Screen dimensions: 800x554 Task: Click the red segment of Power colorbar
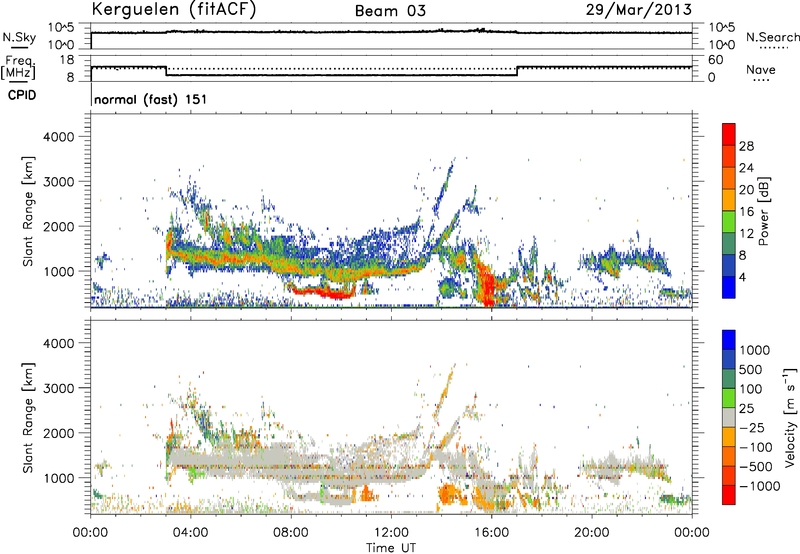pyautogui.click(x=729, y=134)
